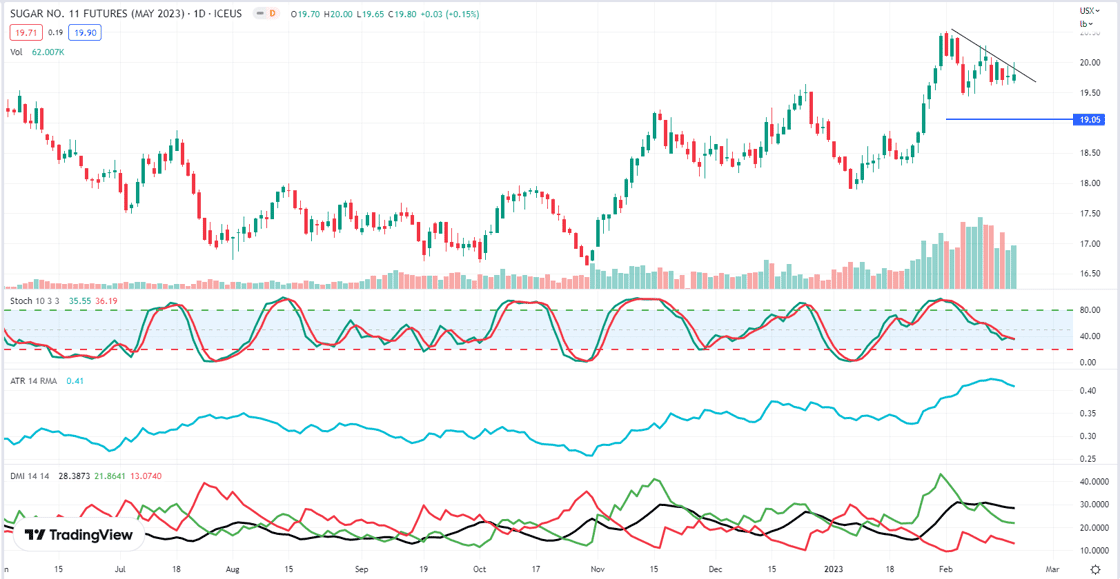Click the orange D delayed-data indicator
The width and height of the screenshot is (1120, 579).
pyautogui.click(x=272, y=14)
